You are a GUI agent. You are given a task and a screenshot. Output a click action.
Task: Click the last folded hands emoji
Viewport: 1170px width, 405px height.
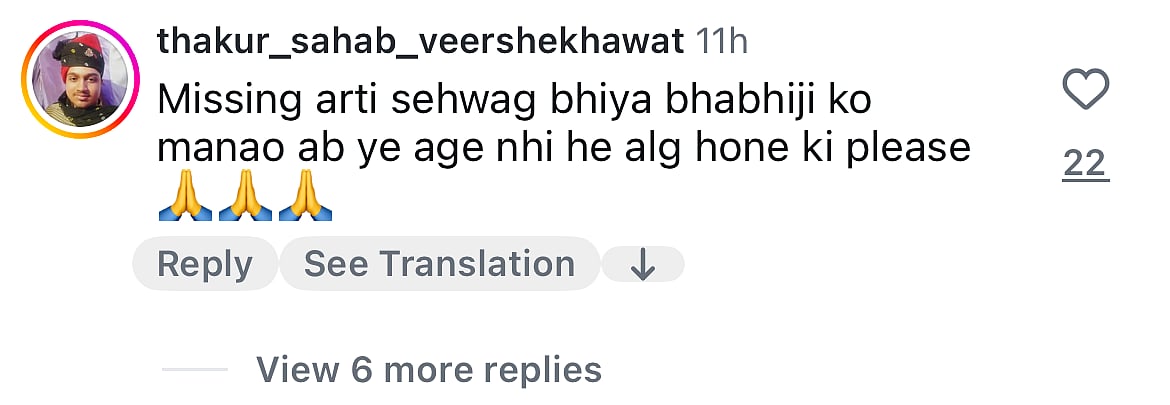pyautogui.click(x=305, y=200)
